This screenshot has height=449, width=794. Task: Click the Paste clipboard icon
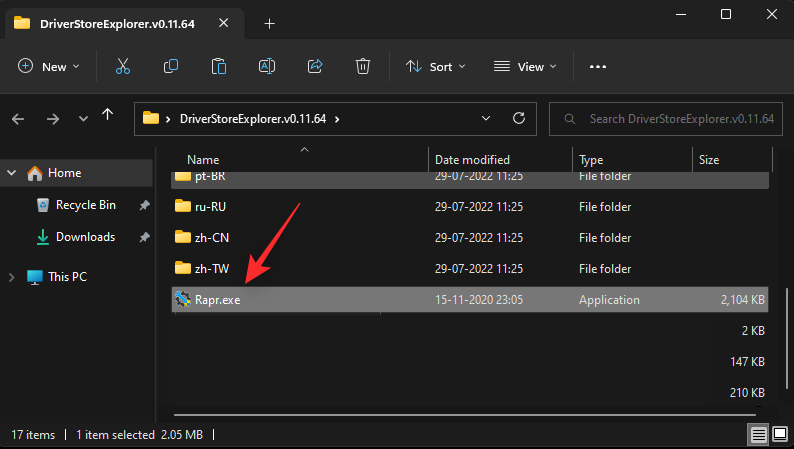[219, 67]
